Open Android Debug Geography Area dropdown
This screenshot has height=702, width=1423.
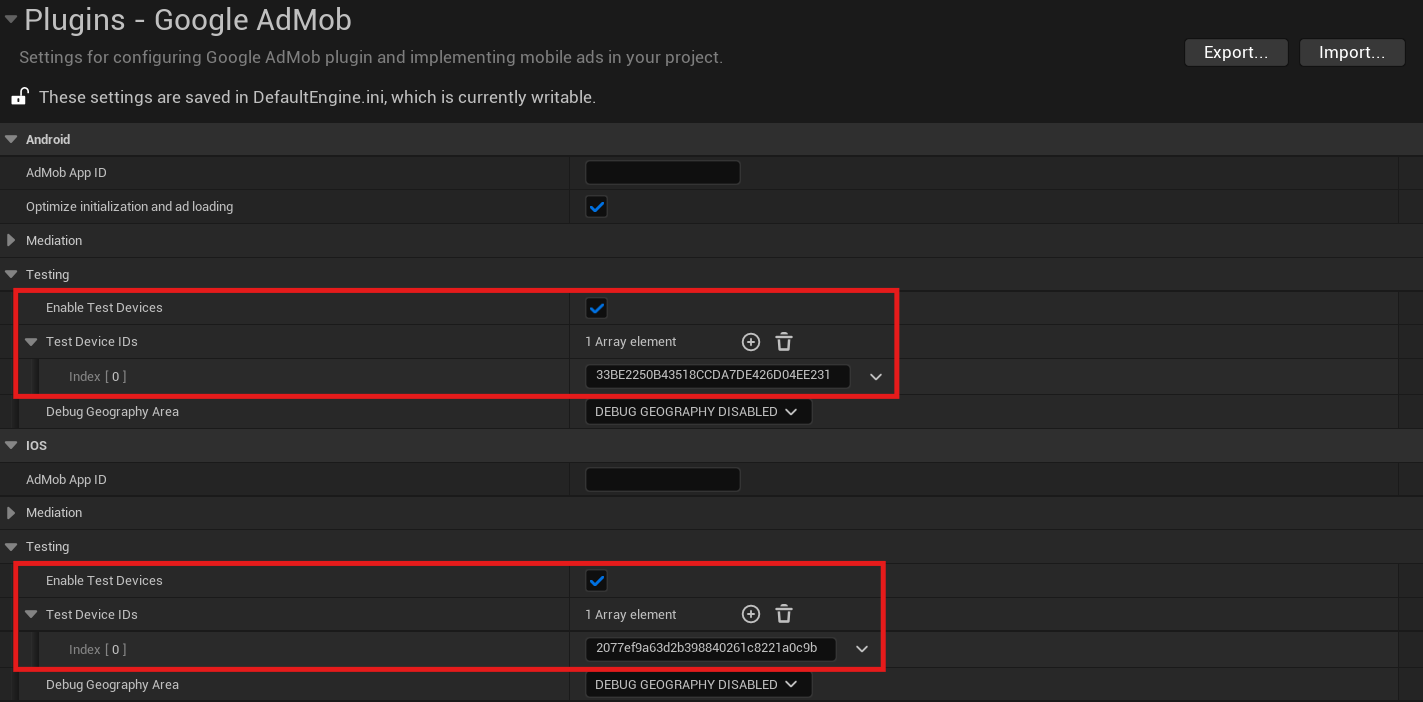coord(697,412)
